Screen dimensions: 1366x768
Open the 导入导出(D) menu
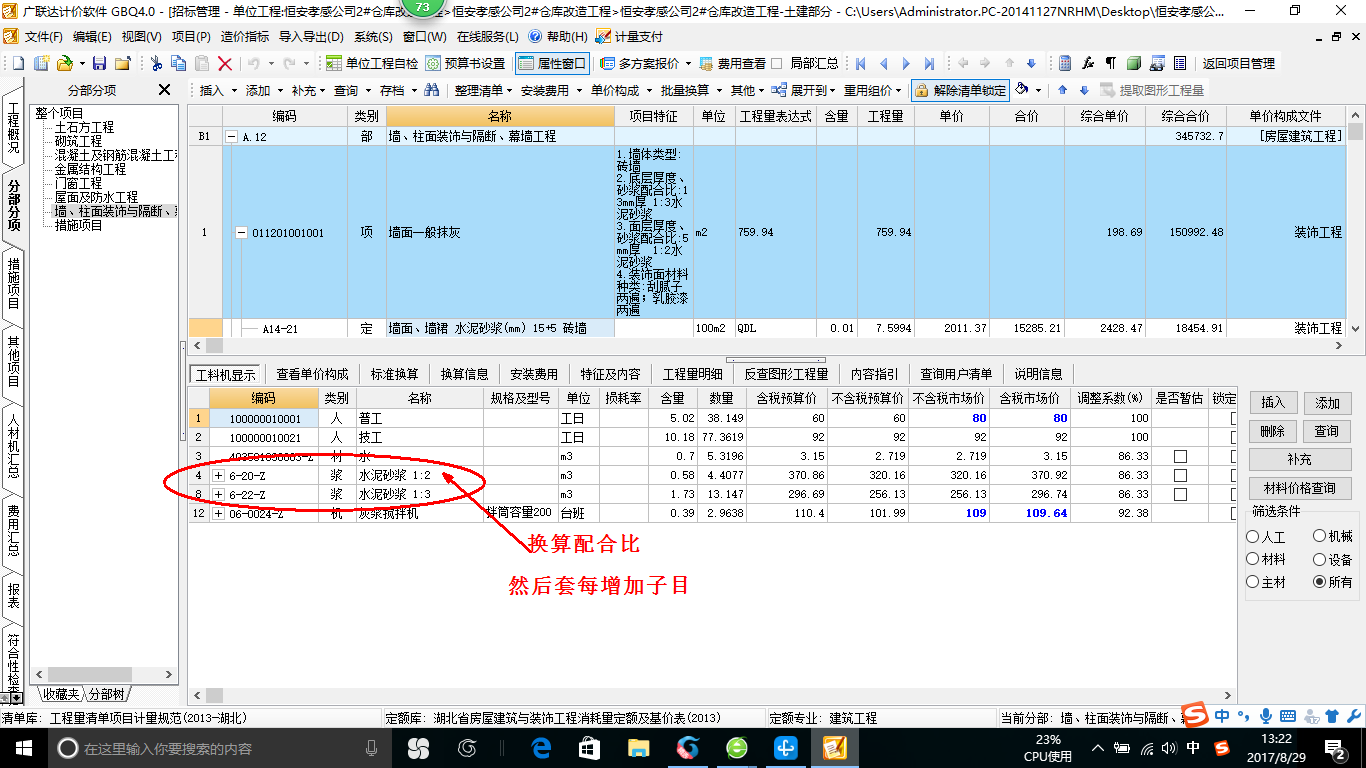pyautogui.click(x=310, y=36)
